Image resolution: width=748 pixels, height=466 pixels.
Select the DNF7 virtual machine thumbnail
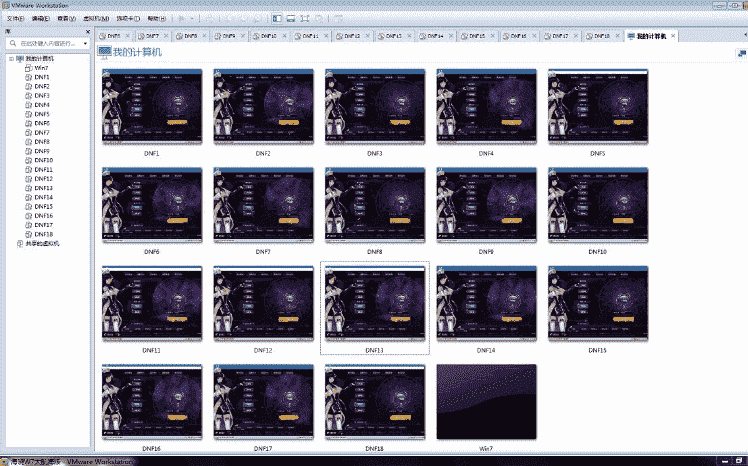pos(263,205)
